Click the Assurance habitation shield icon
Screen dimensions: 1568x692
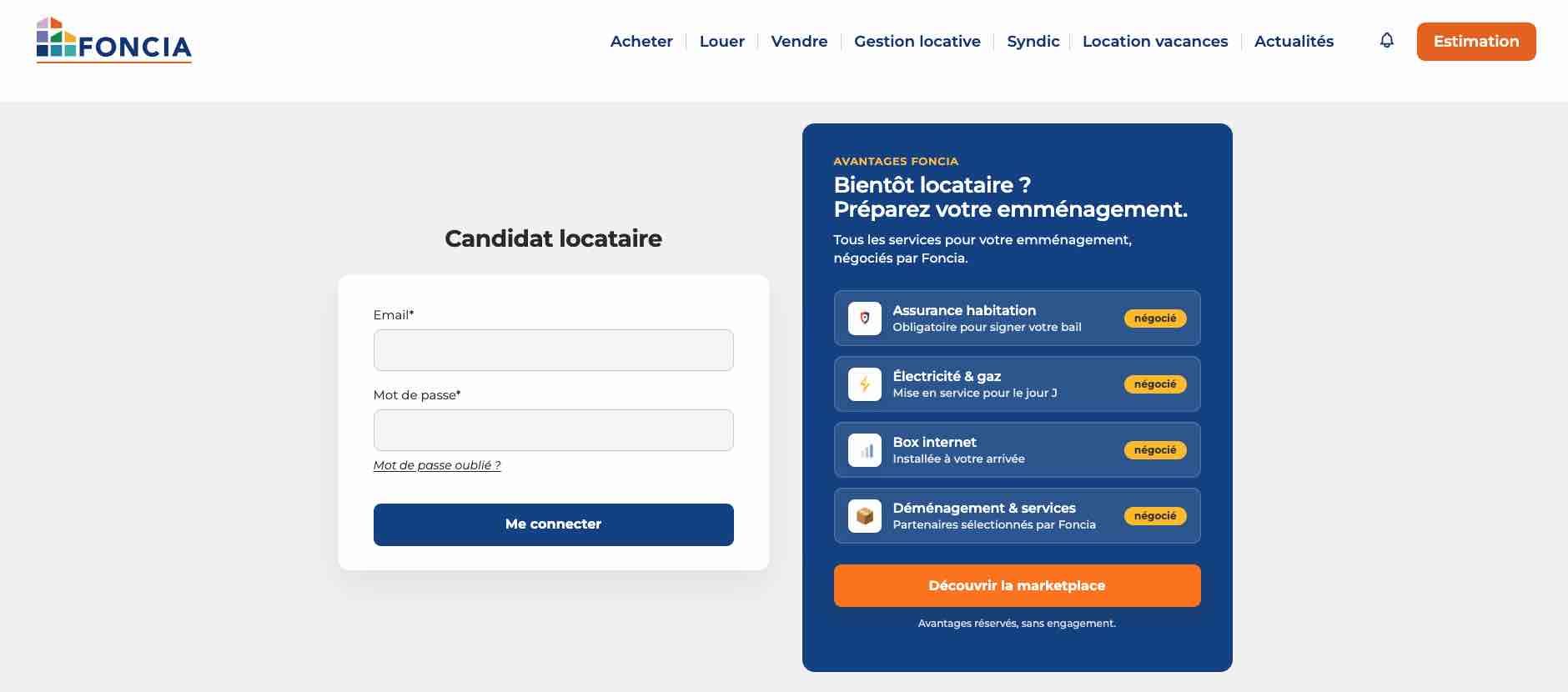pyautogui.click(x=864, y=318)
